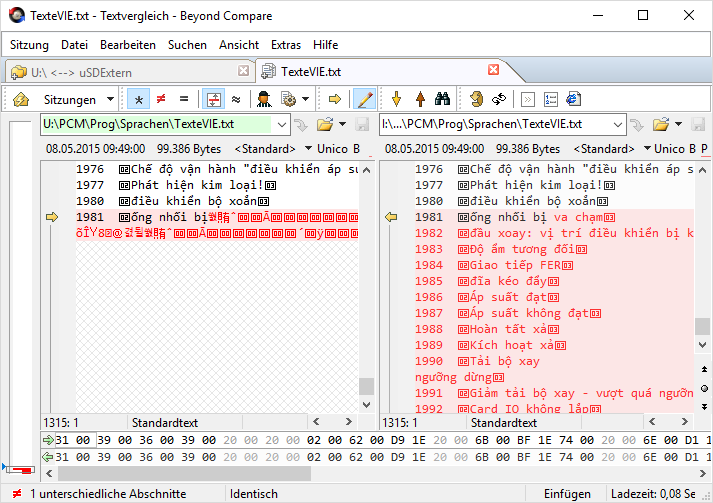This screenshot has width=713, height=503.
Task: Click right pane Save disk icon
Action: [698, 124]
